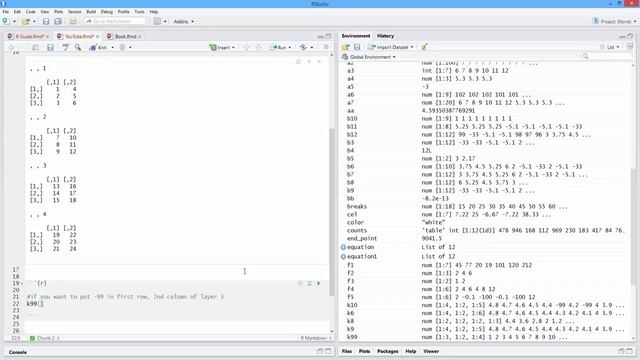Open the document settings gear
The image size is (640, 360).
pos(122,47)
